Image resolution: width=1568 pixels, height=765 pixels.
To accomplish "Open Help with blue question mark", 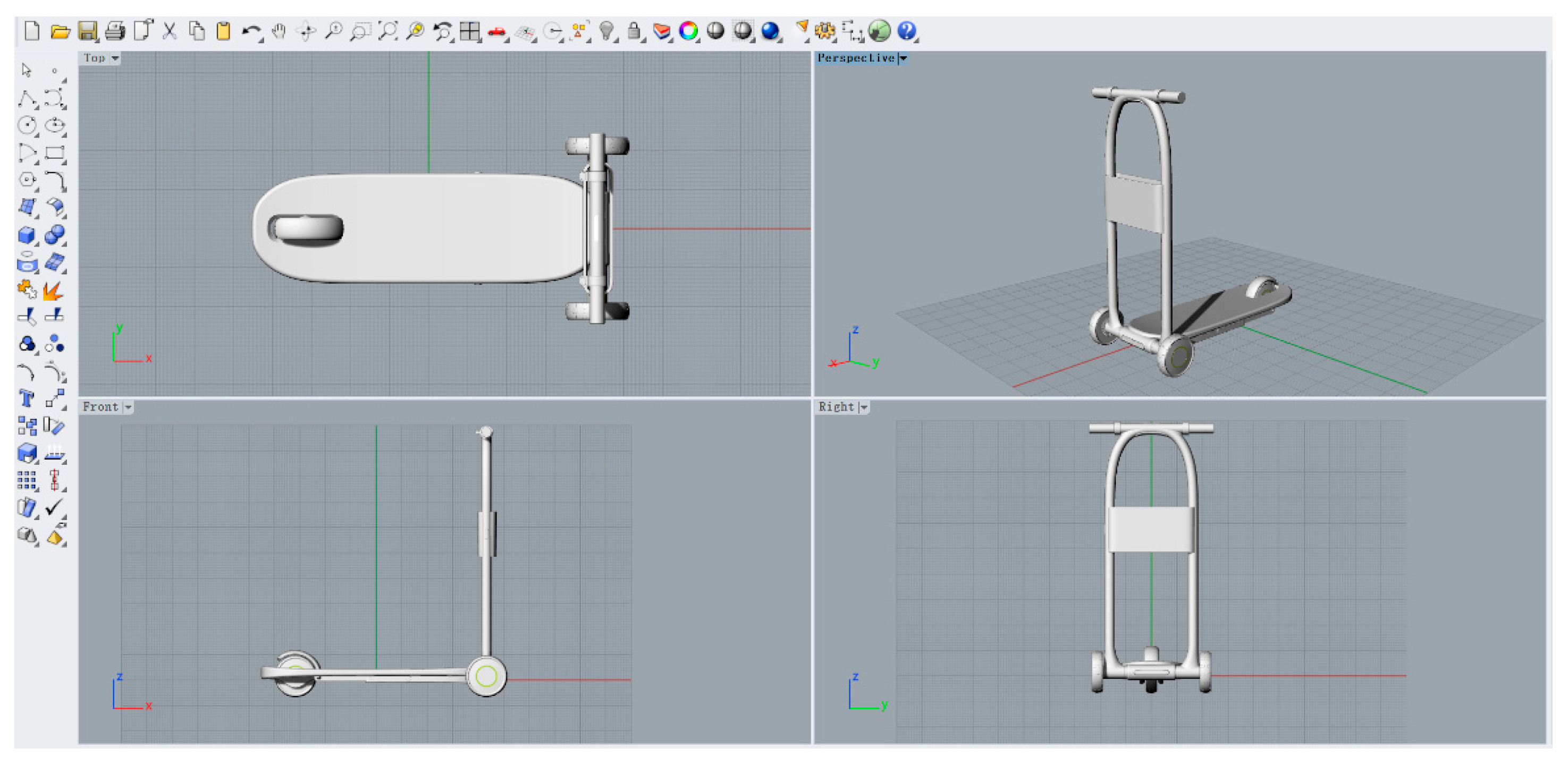I will tap(906, 31).
